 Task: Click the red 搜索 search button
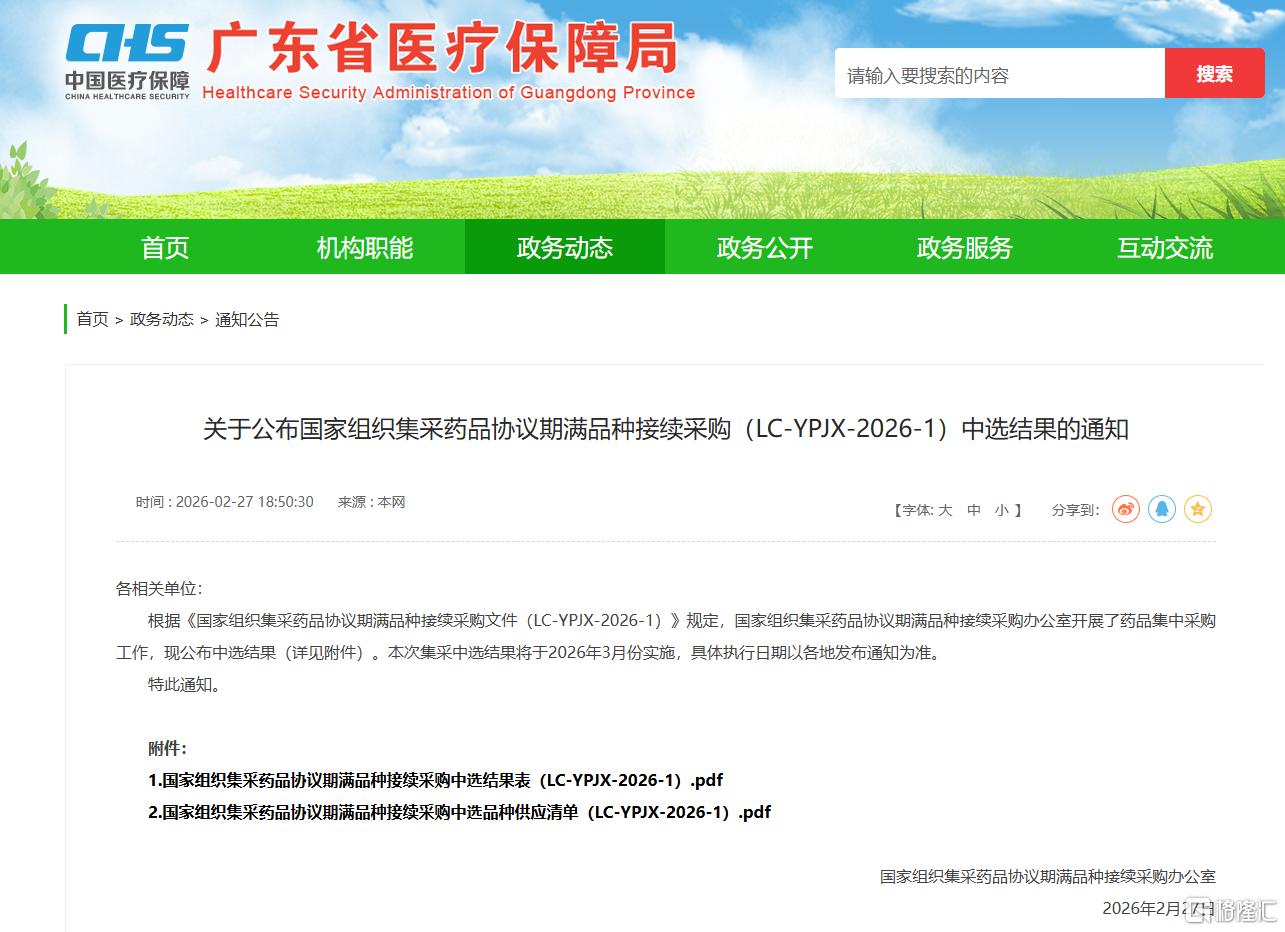click(x=1215, y=73)
